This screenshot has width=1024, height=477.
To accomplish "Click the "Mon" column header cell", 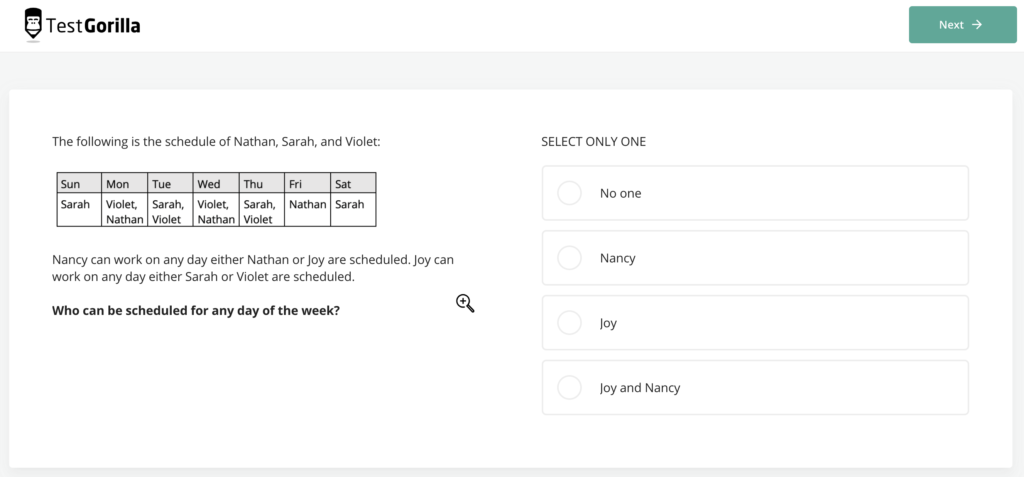I will click(124, 183).
